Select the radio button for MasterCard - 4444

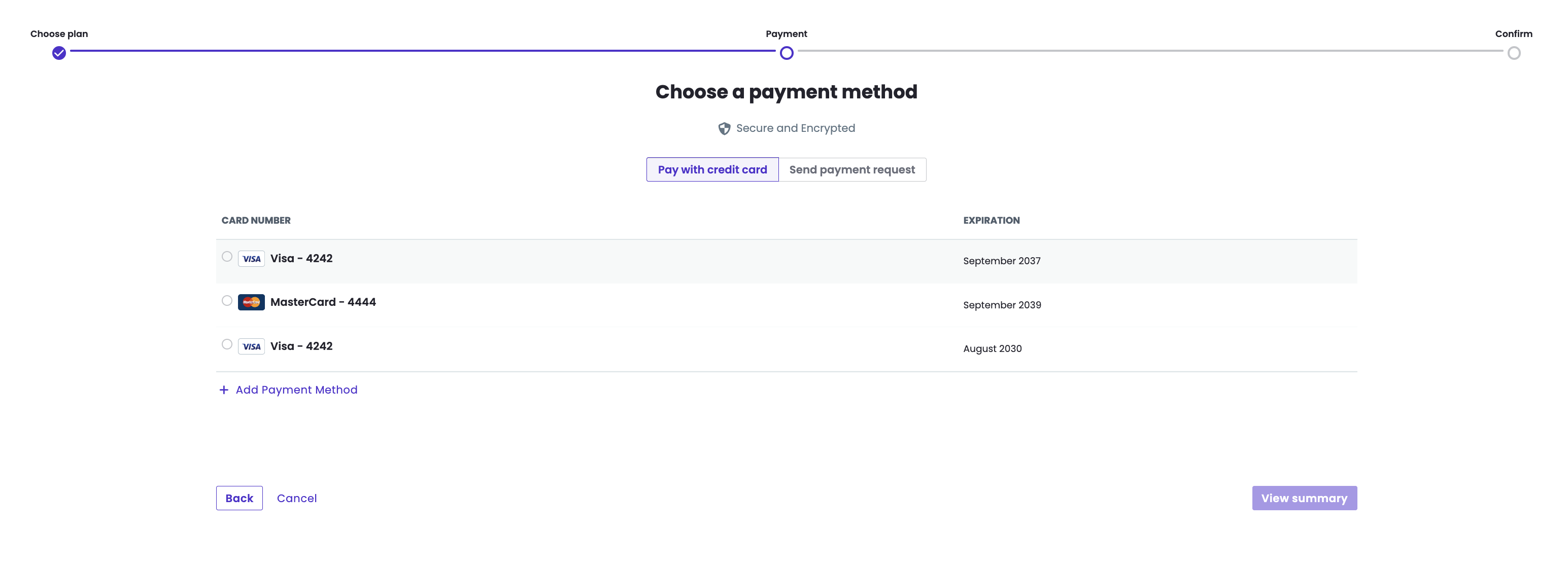coord(226,301)
